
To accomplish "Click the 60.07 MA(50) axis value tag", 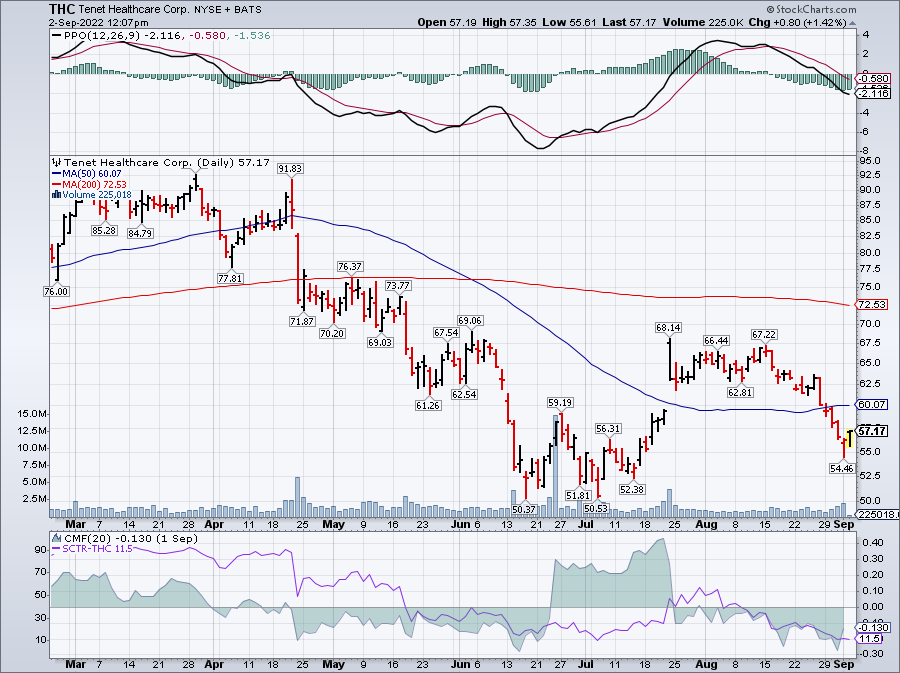I will 873,404.
